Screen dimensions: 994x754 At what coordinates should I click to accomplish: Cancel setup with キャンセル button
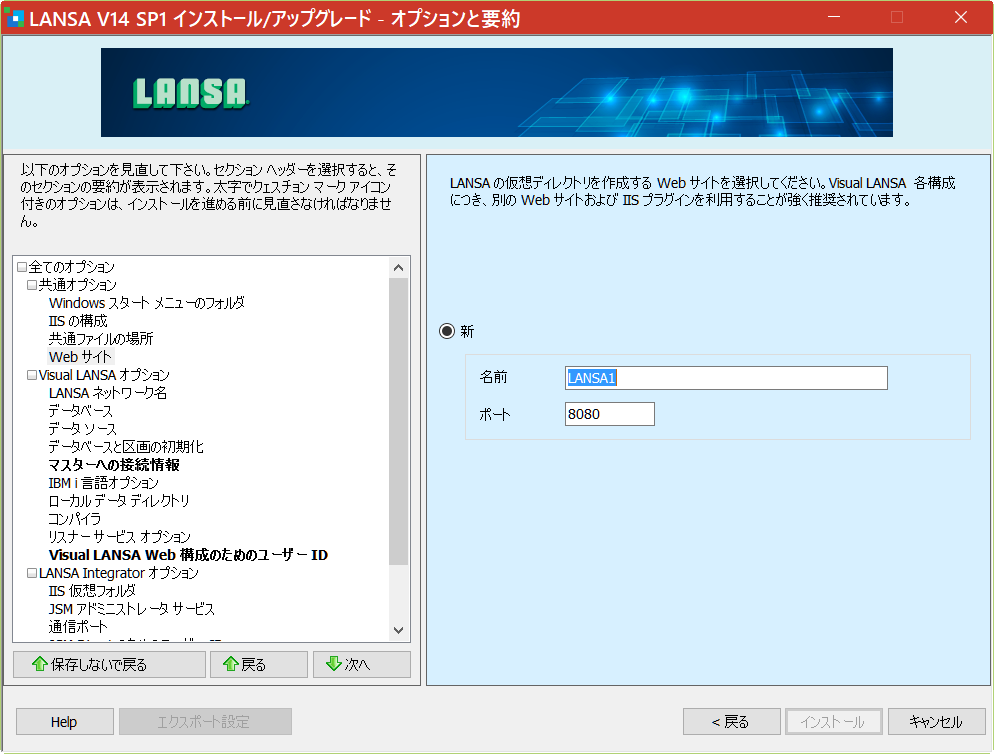pos(936,722)
